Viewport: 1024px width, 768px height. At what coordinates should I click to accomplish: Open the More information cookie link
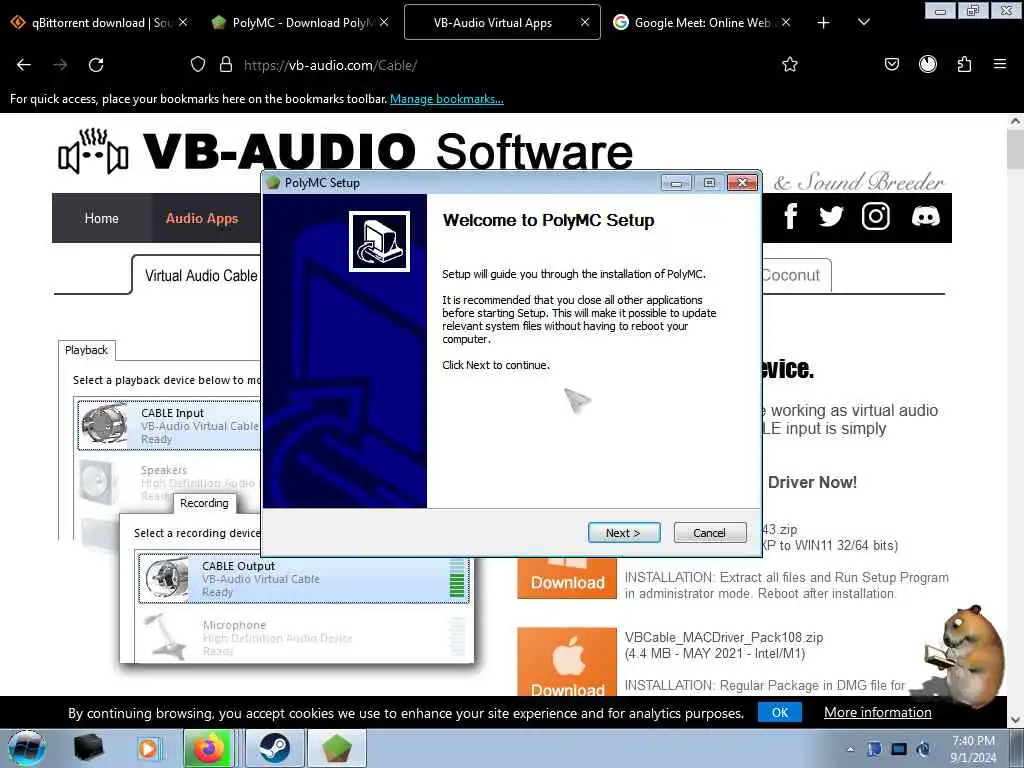(878, 712)
